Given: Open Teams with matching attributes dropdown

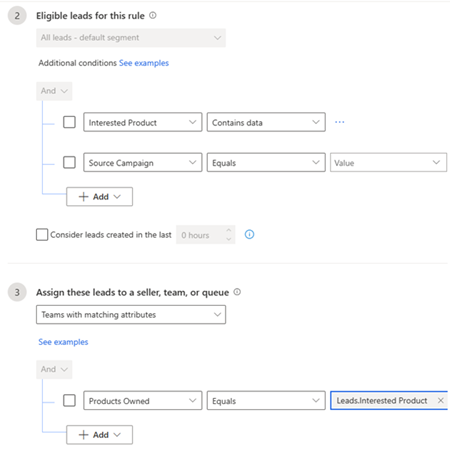Looking at the screenshot, I should click(131, 315).
